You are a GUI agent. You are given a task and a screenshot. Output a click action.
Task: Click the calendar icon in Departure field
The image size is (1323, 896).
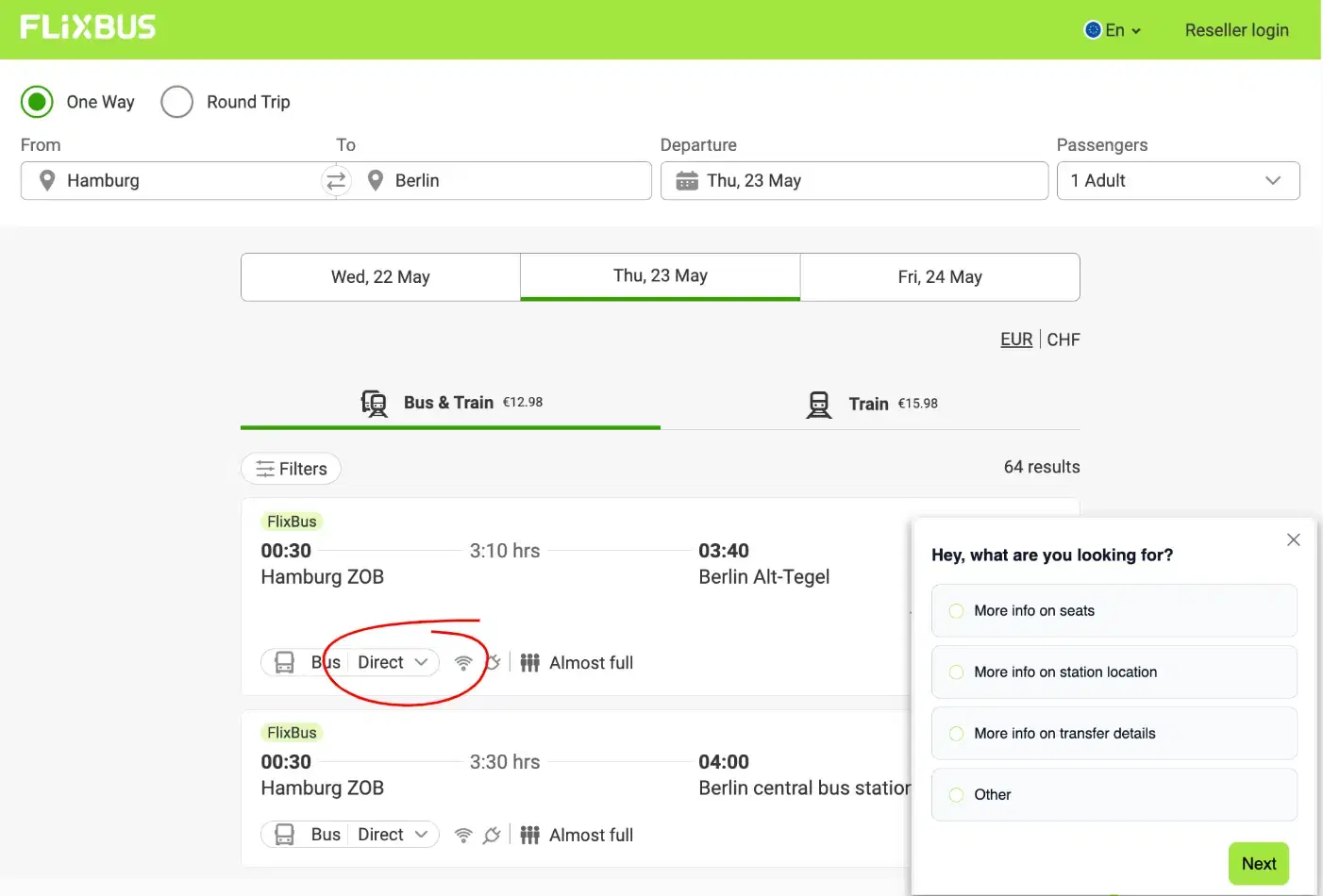point(687,180)
